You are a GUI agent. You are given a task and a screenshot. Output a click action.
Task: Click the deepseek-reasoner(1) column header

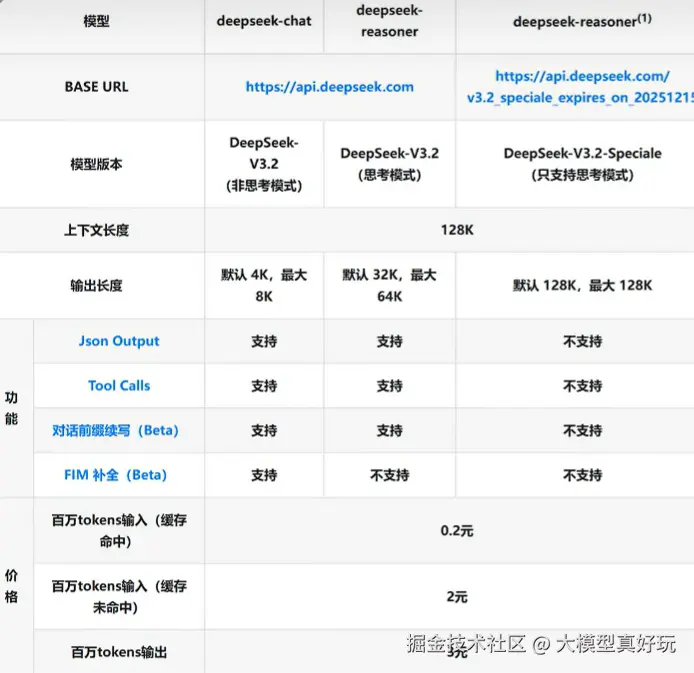pyautogui.click(x=582, y=21)
